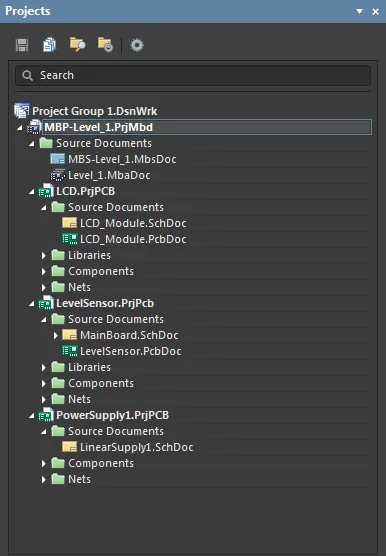
Task: Click the MainBoard.SchDoc schematic icon
Action: (69, 335)
